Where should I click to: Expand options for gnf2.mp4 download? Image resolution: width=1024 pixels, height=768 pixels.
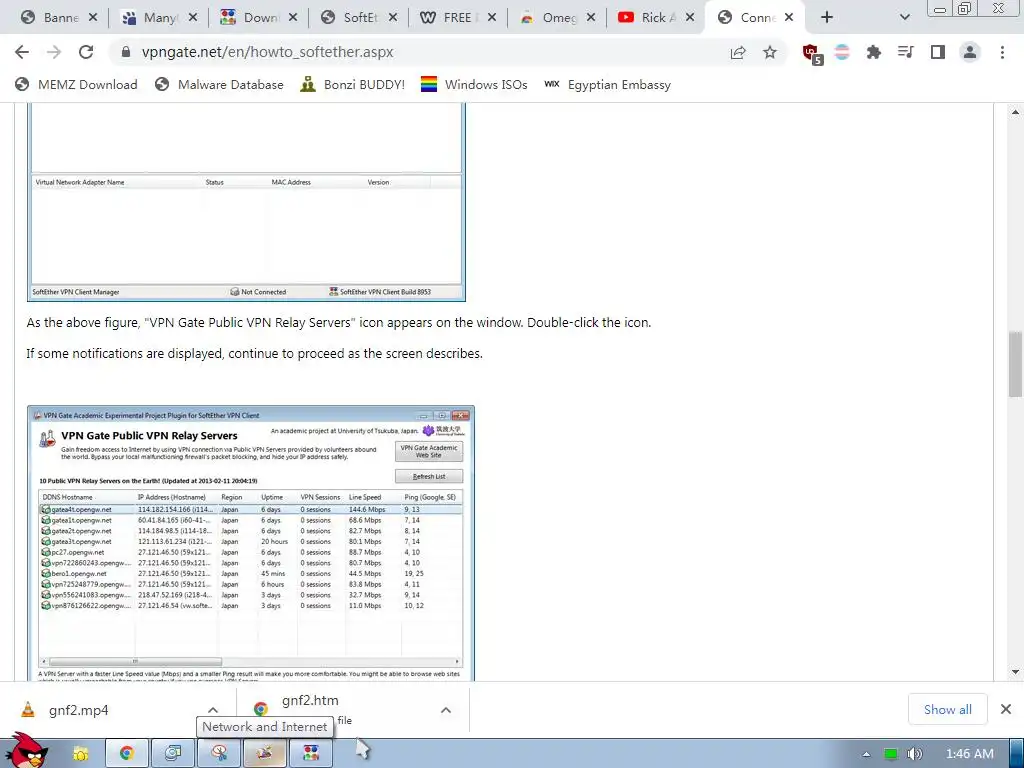(x=213, y=710)
